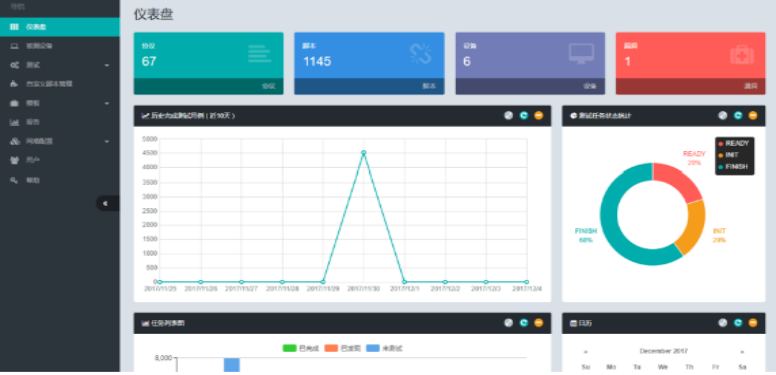Click the teal refresh icon on the line chart panel

(524, 116)
